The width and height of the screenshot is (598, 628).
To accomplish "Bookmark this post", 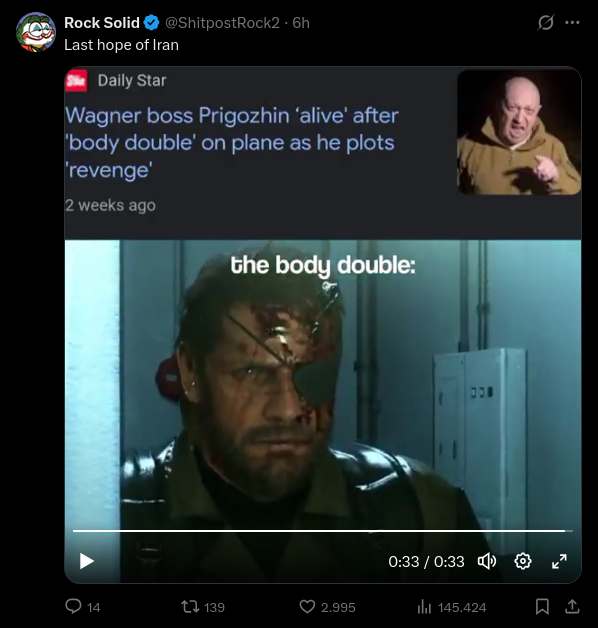I will [x=542, y=606].
